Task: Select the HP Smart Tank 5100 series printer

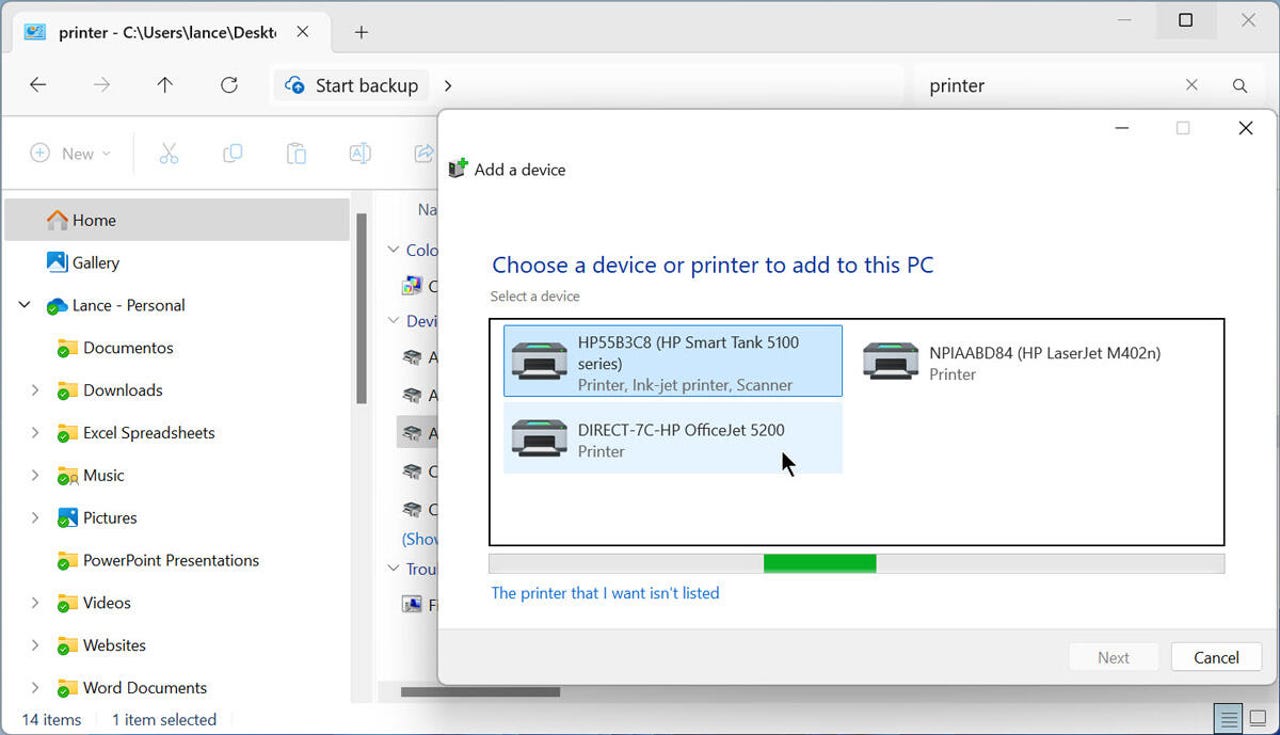Action: (x=673, y=361)
